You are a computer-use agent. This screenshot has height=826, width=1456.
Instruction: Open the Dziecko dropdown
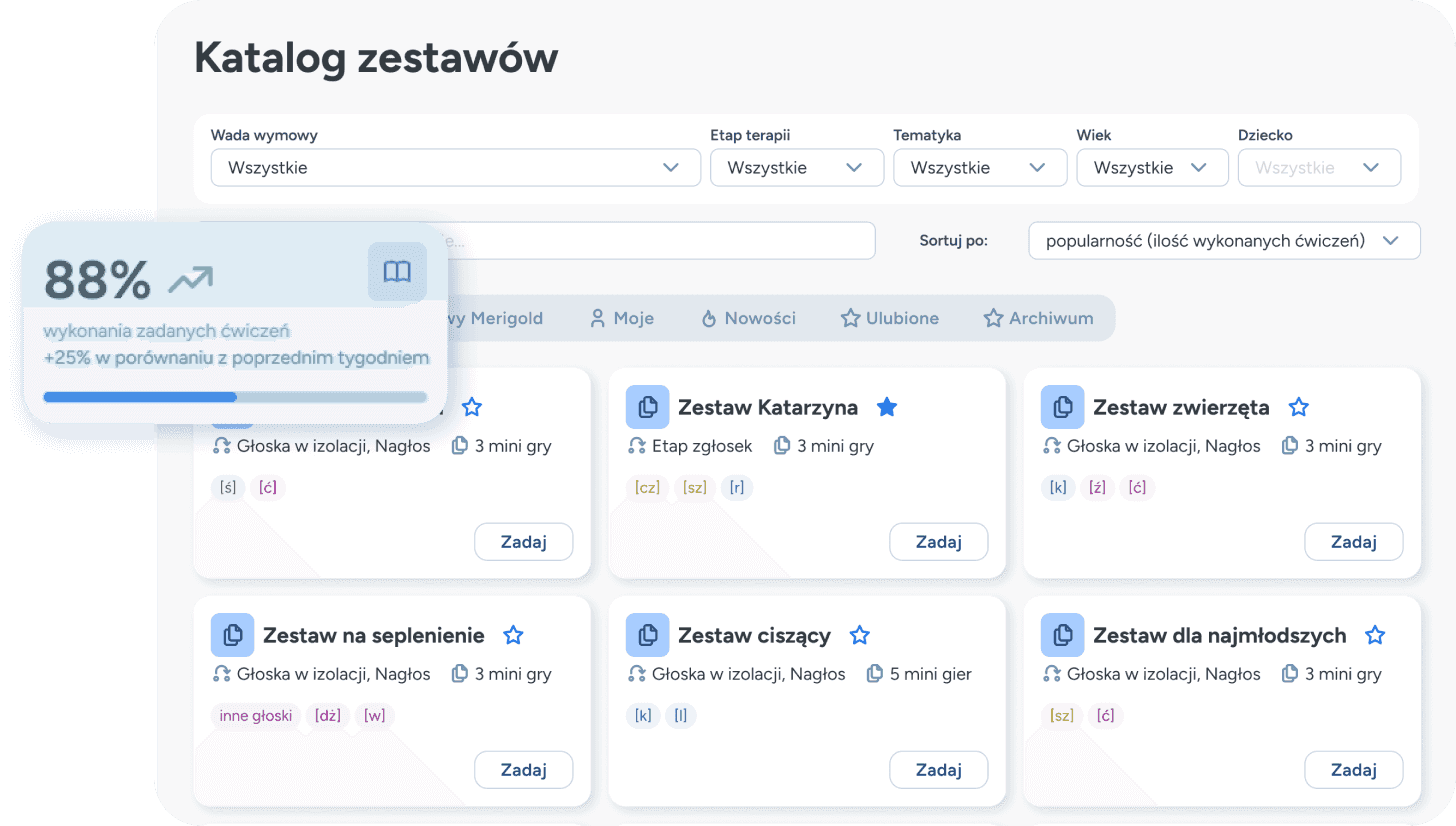1319,168
